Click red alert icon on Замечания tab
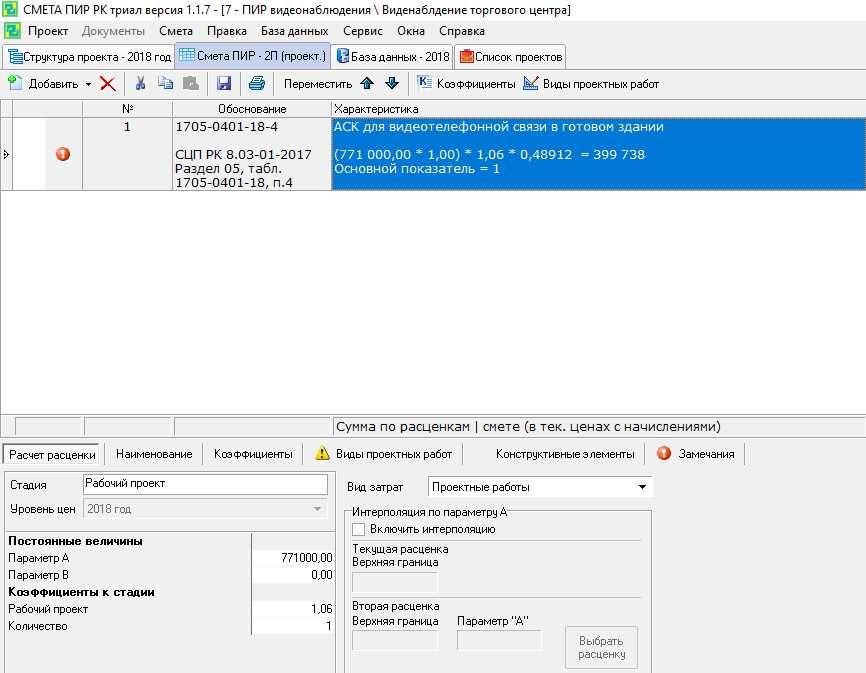Screen dimensions: 866x673 click(x=664, y=453)
